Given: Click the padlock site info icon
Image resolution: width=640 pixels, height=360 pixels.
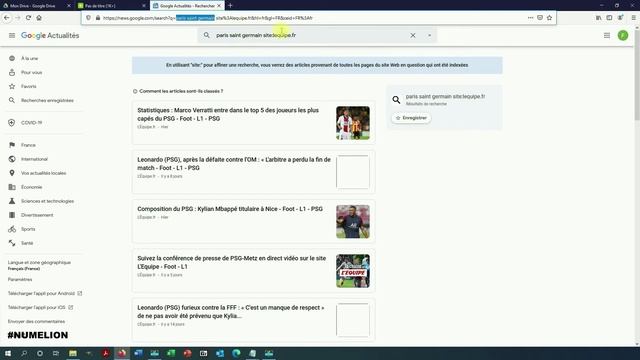Looking at the screenshot, I should pyautogui.click(x=98, y=18).
